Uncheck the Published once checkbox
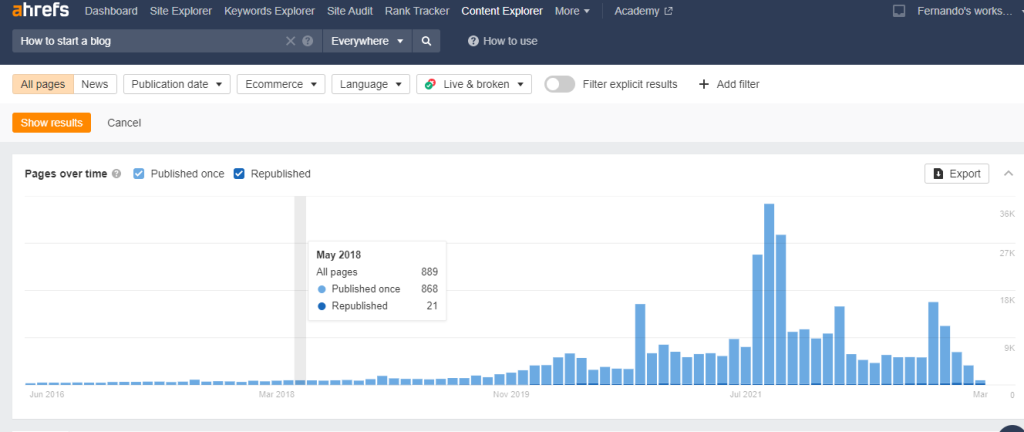1024x432 pixels. (x=138, y=174)
